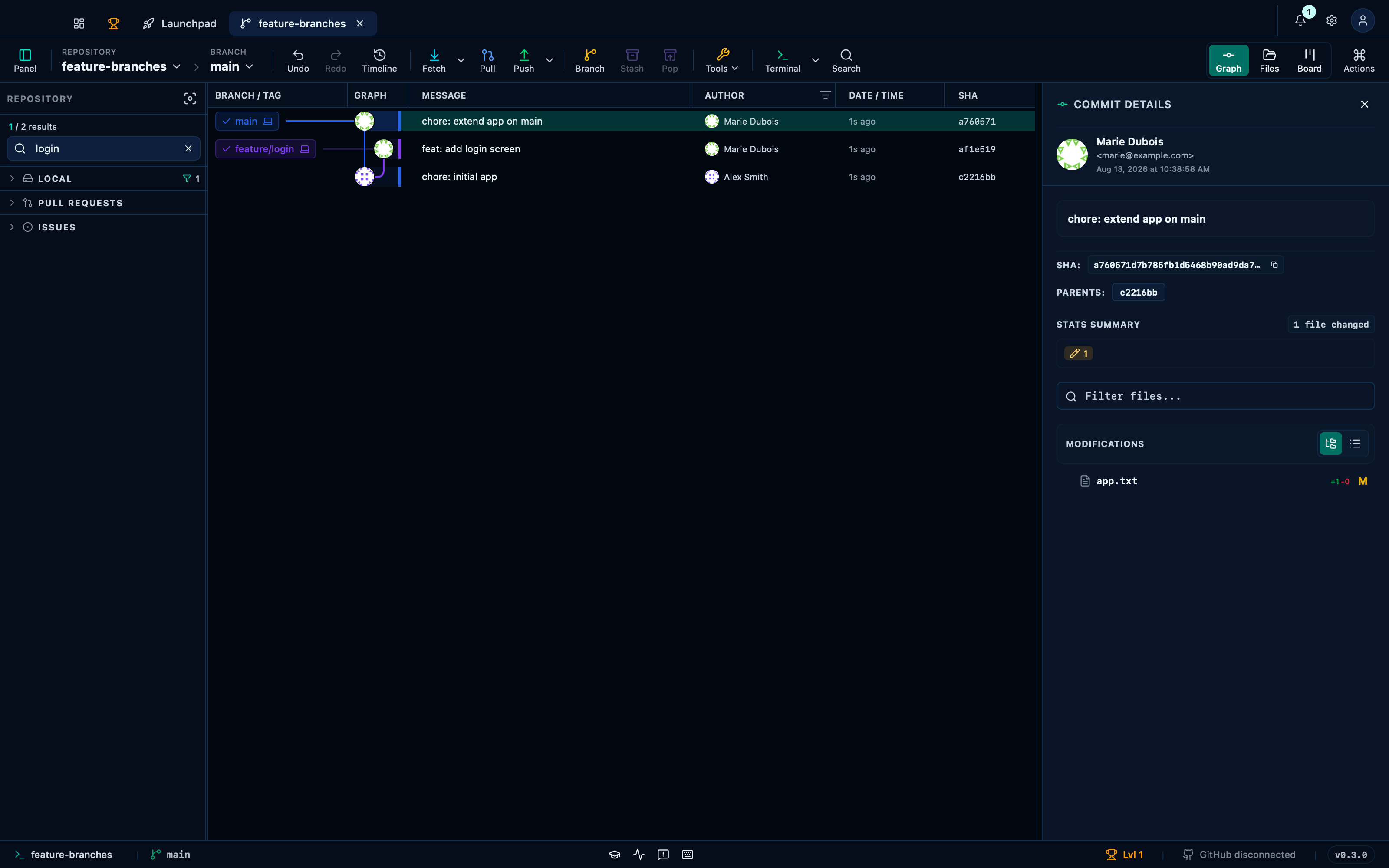Open the Timeline view

click(379, 60)
